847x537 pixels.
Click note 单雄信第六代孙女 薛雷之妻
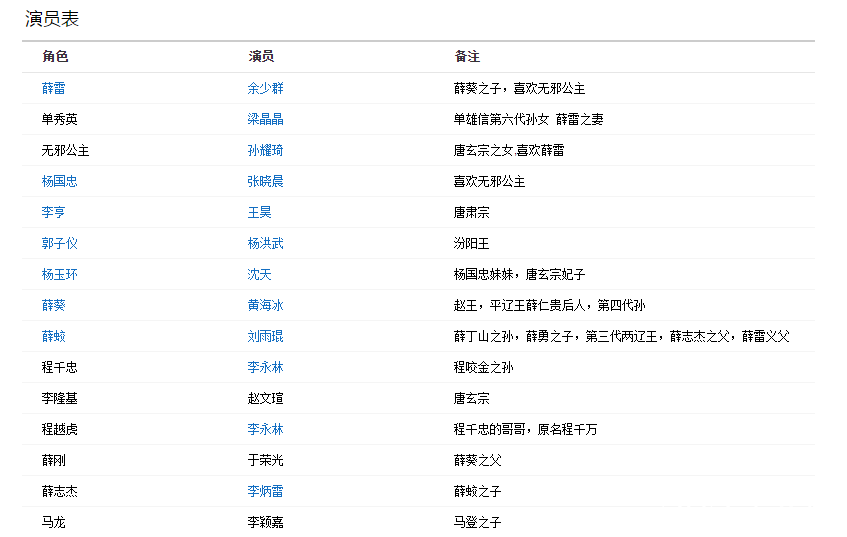click(528, 119)
